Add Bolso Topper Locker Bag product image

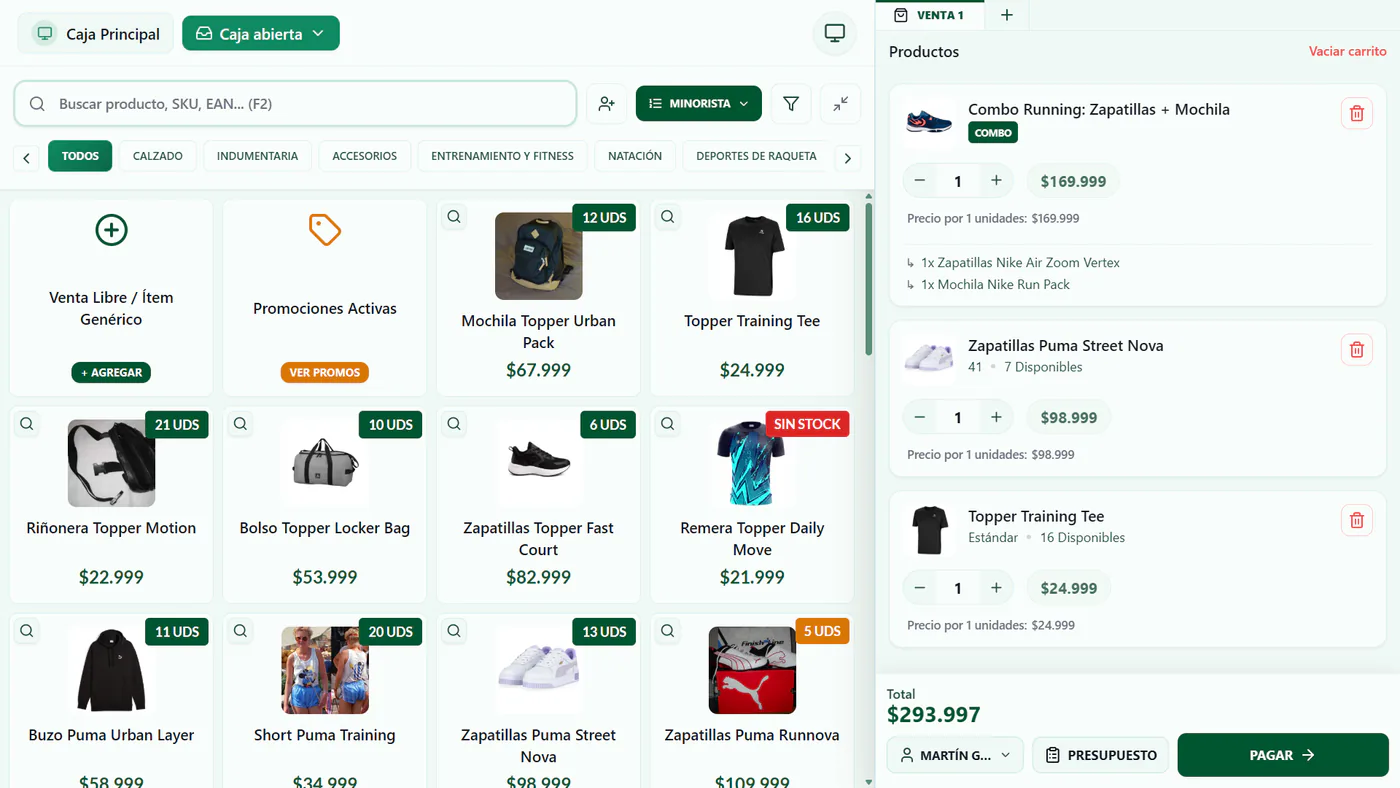coord(325,463)
